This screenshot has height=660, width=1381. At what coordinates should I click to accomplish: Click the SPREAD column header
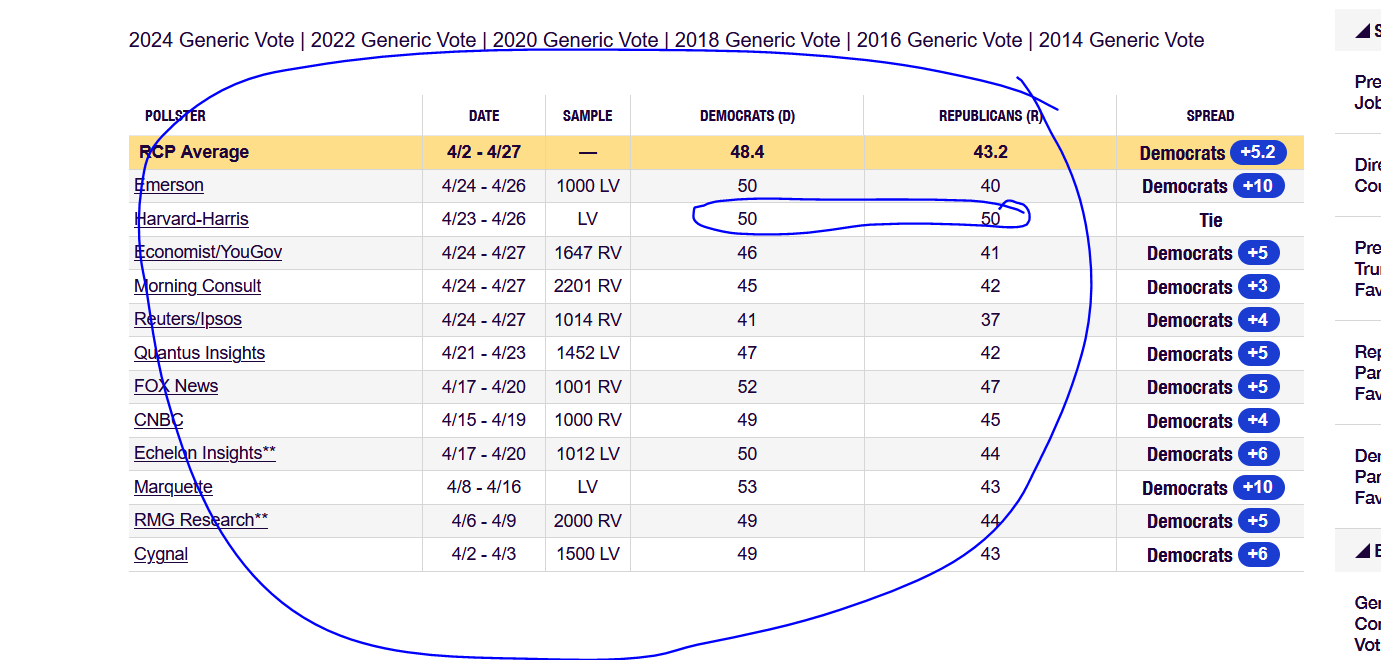1210,116
